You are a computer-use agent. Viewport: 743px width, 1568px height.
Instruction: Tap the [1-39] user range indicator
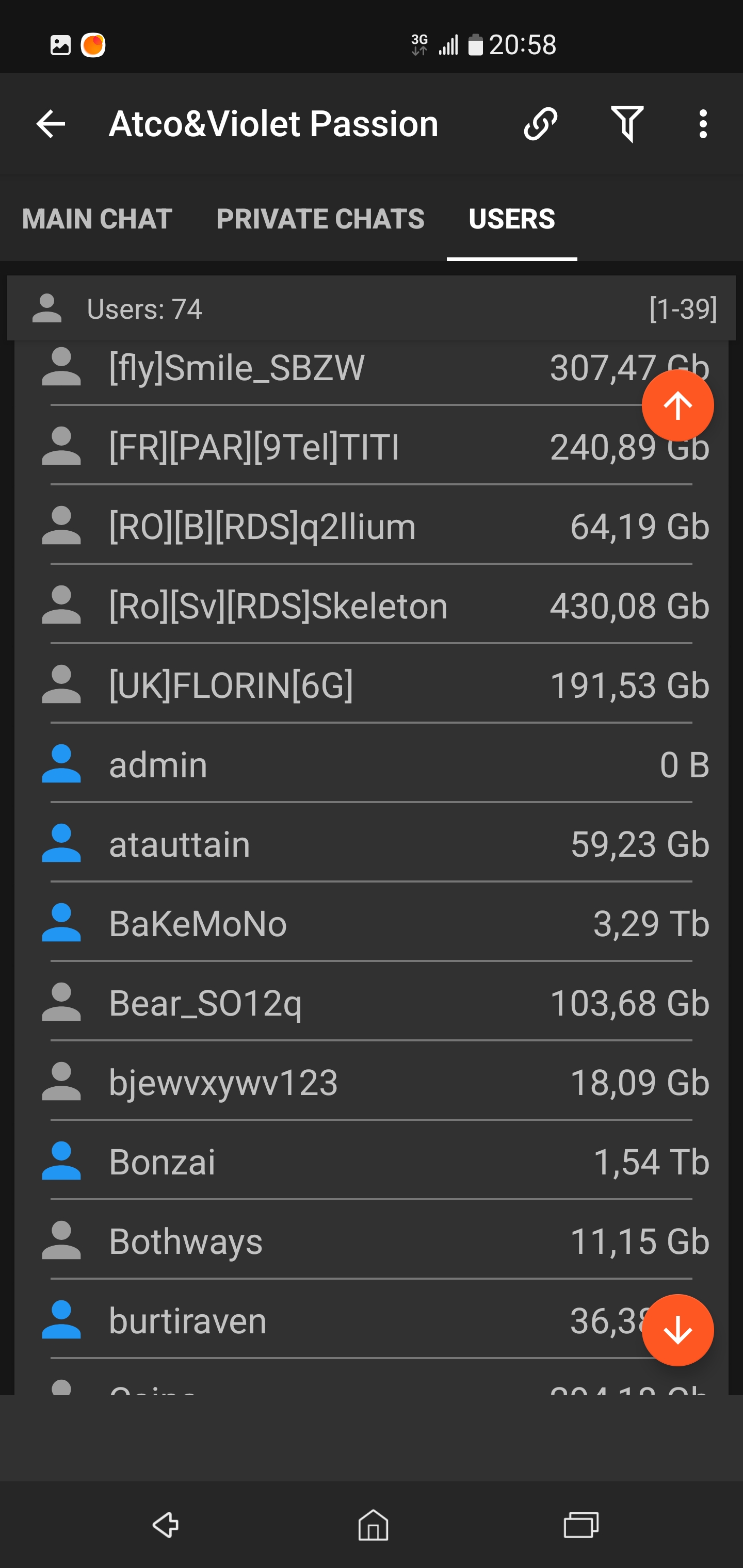click(x=683, y=308)
